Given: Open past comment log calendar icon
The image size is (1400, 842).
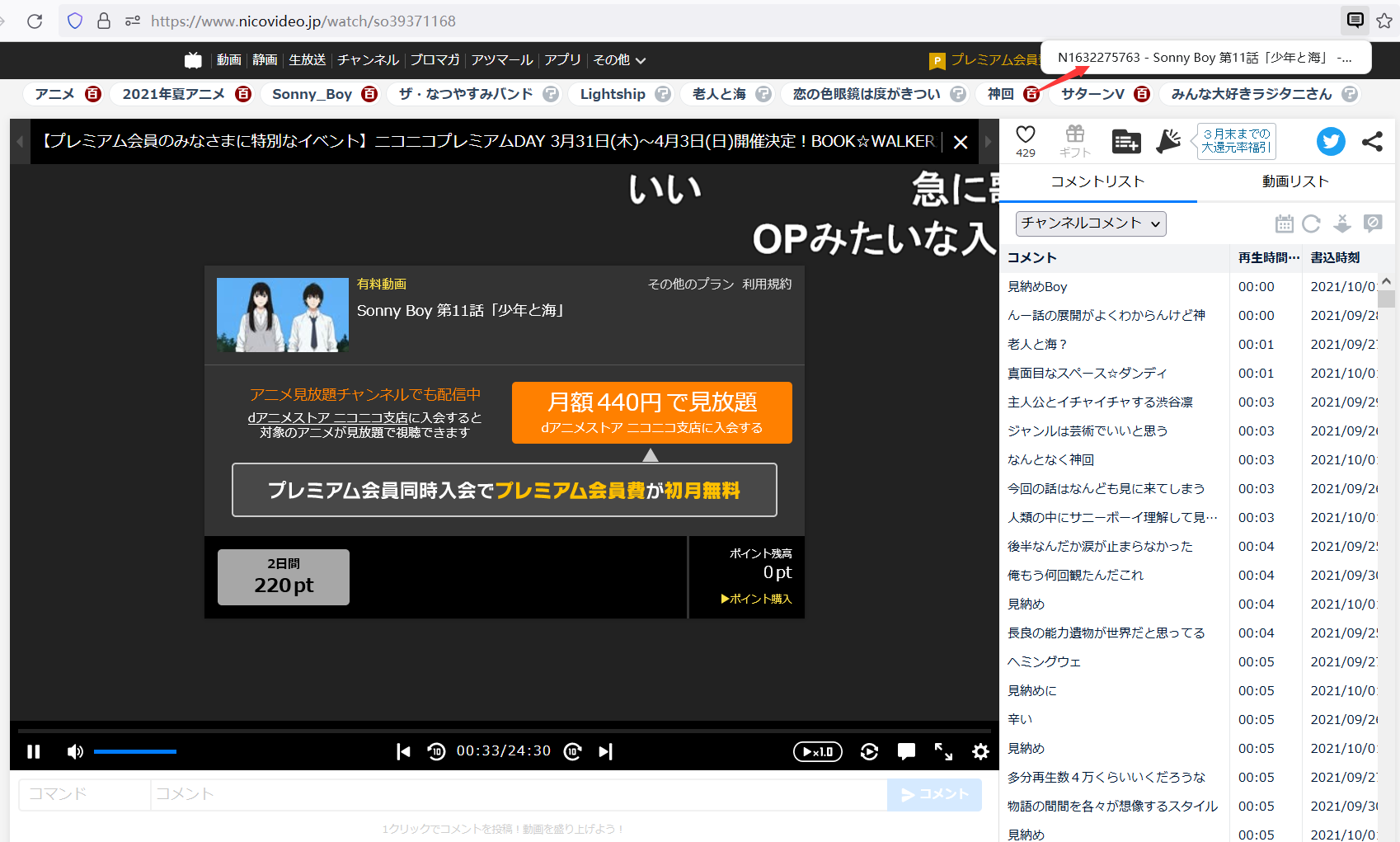Looking at the screenshot, I should [1284, 223].
